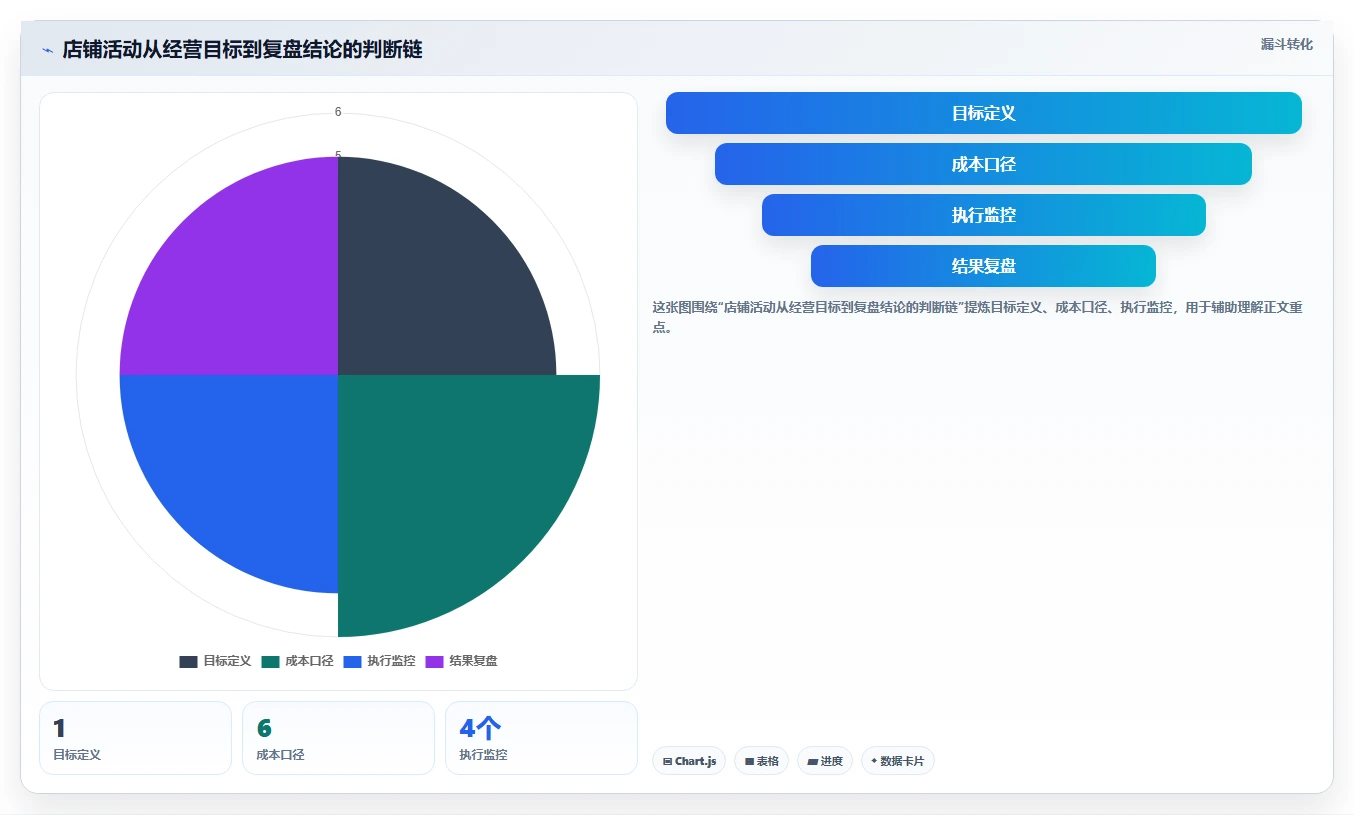Select the 目标定义 funnel bar
1354x815 pixels.
click(x=984, y=113)
